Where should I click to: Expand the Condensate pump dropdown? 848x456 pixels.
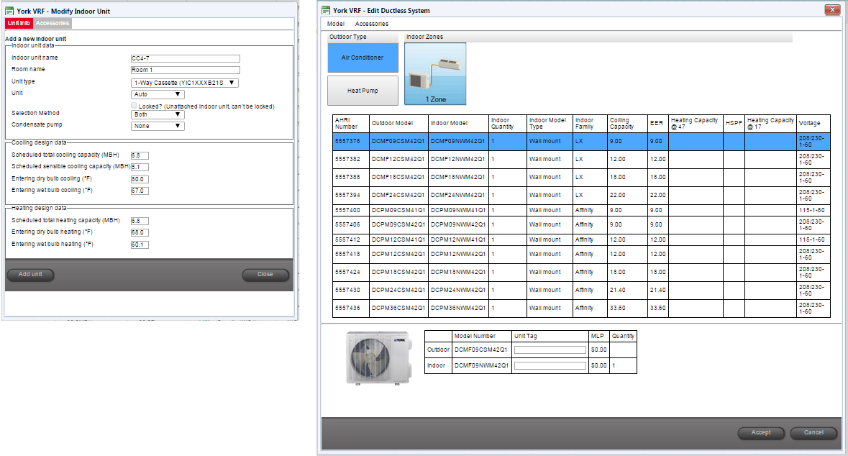point(158,126)
